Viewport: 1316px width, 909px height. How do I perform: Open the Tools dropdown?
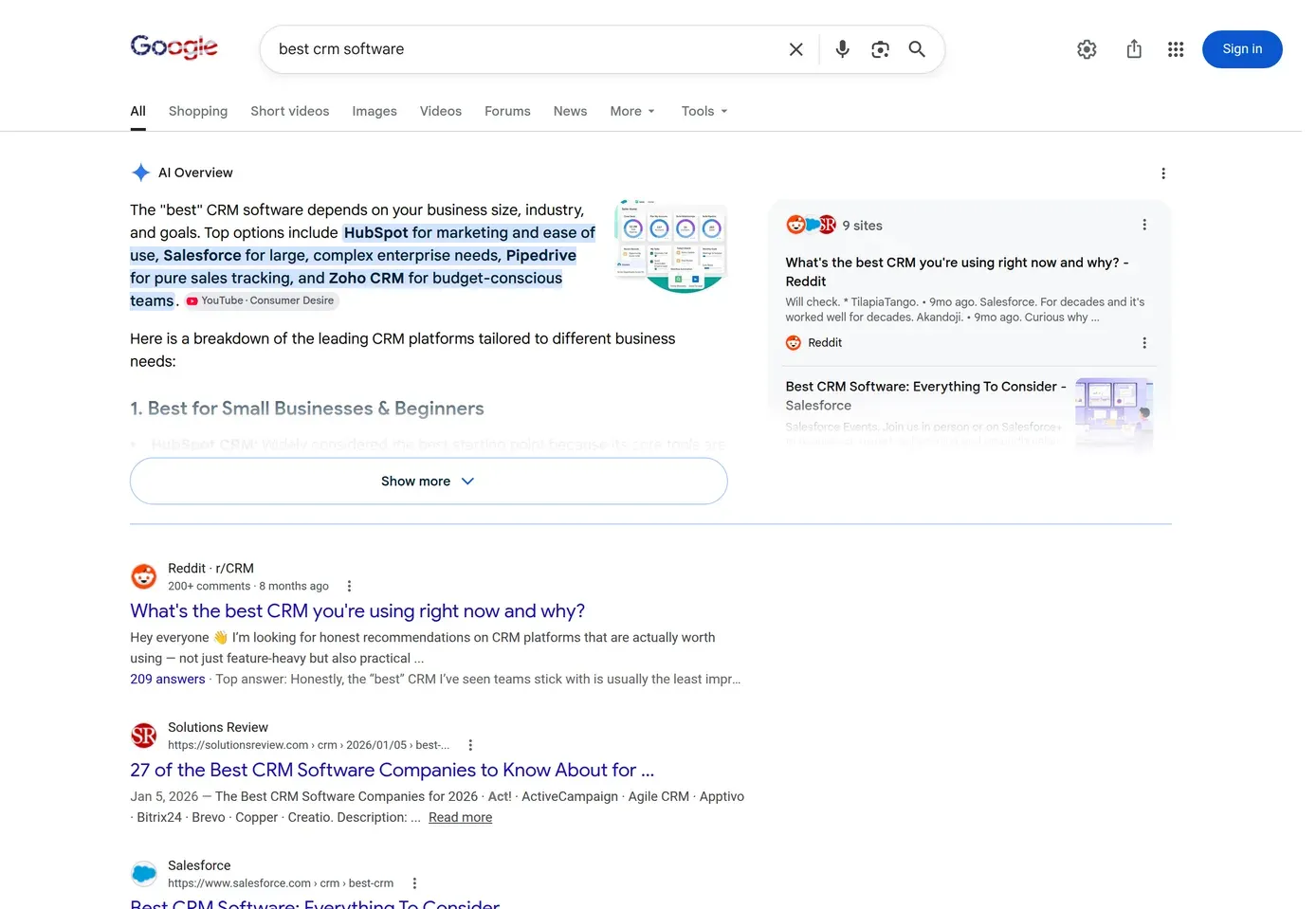(704, 111)
